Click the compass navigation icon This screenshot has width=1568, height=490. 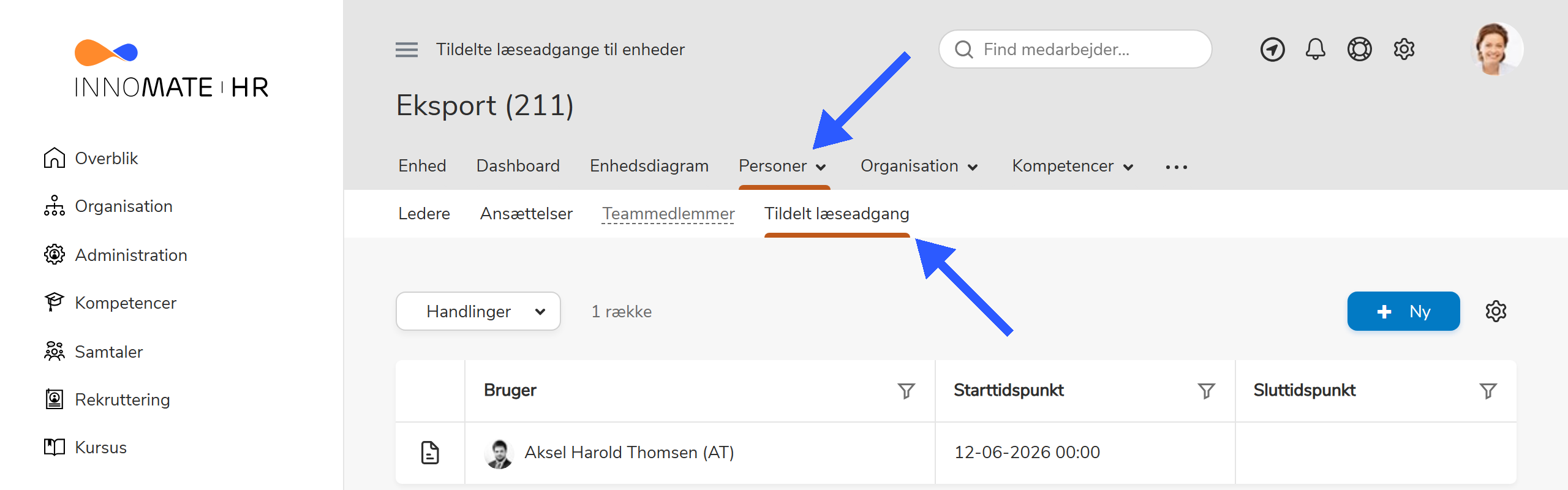point(1272,49)
